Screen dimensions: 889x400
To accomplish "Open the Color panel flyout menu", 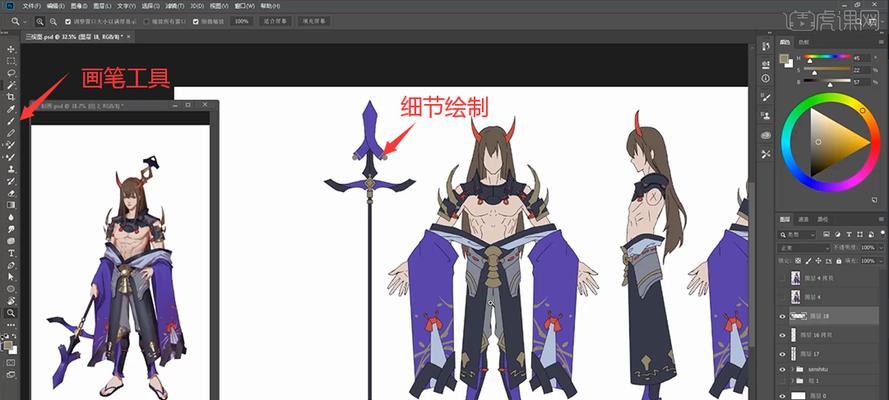I will 879,42.
